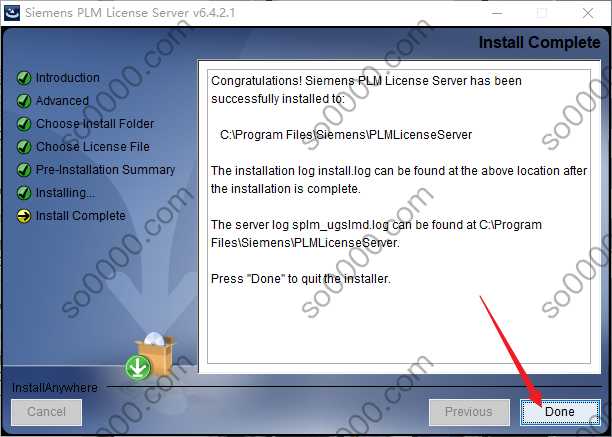The image size is (612, 437).
Task: Click the Installing step checkmark icon
Action: coord(24,193)
